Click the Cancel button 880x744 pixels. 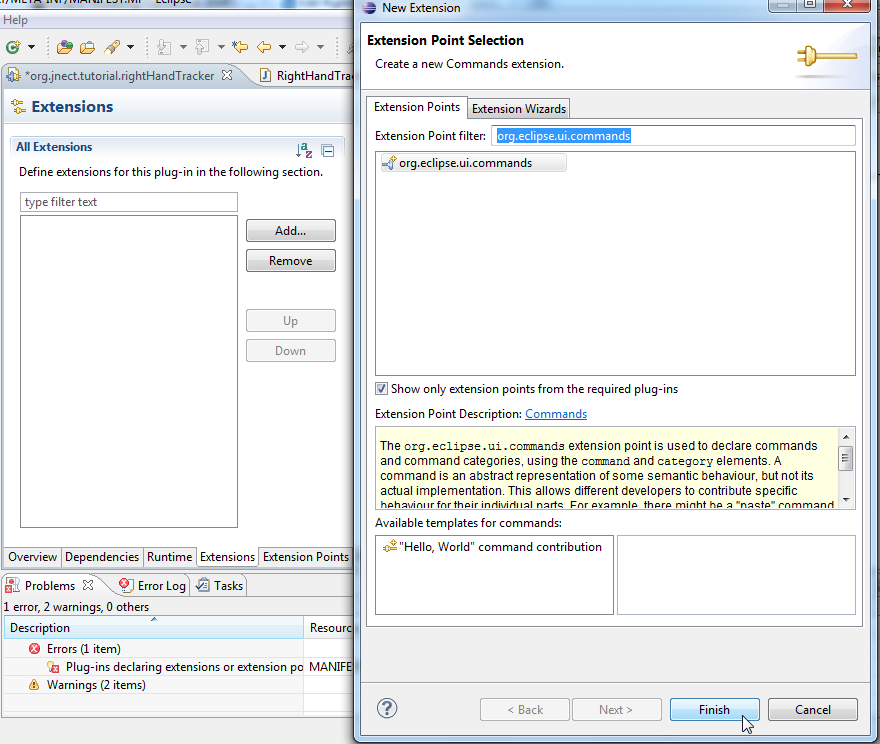813,710
